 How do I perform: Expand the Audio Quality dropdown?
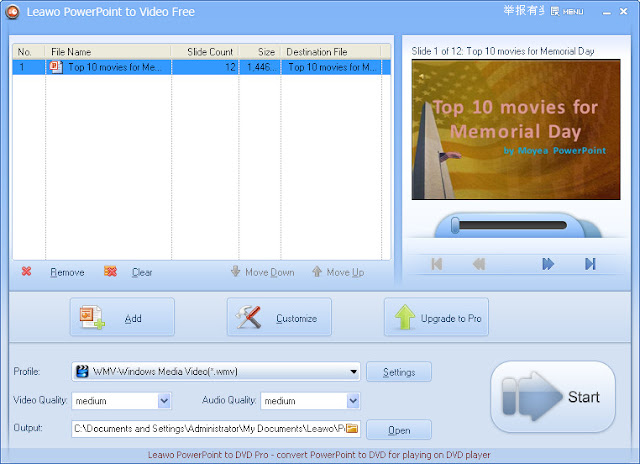tap(353, 401)
